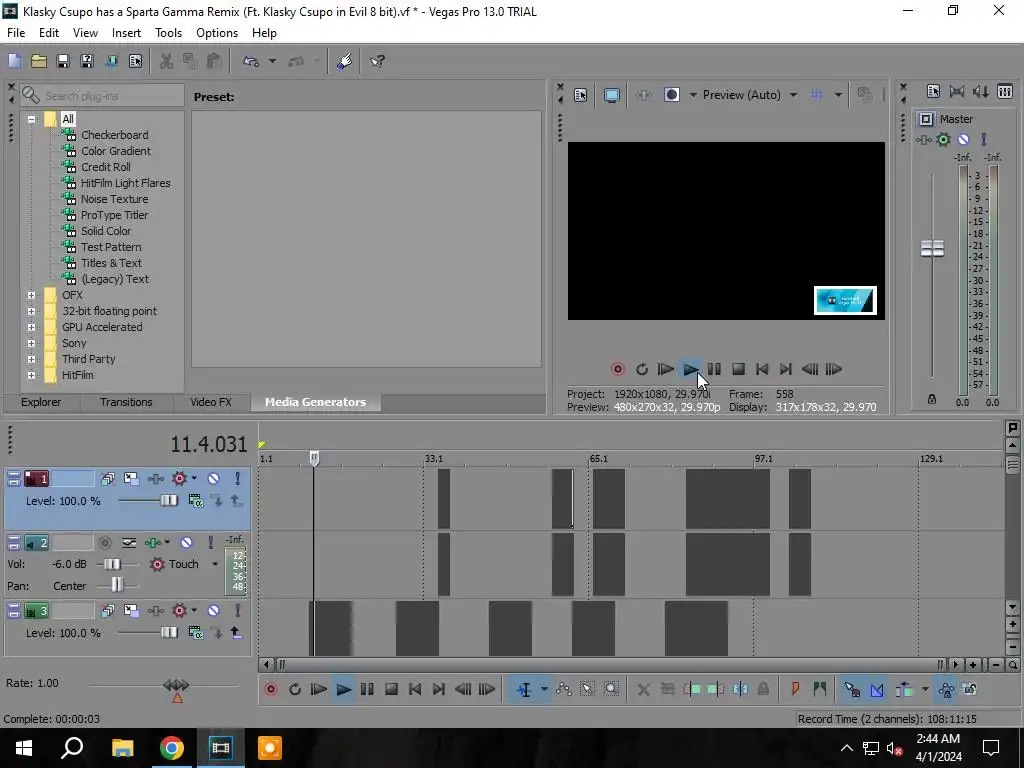The image size is (1024, 768).
Task: Open Track FX on video track 3
Action: click(x=156, y=611)
